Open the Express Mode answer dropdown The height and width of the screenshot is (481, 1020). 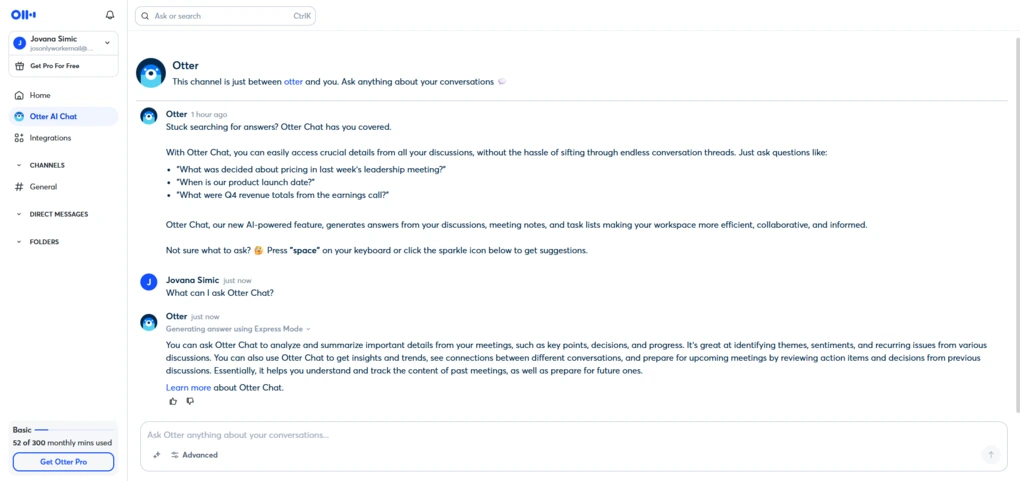(308, 329)
